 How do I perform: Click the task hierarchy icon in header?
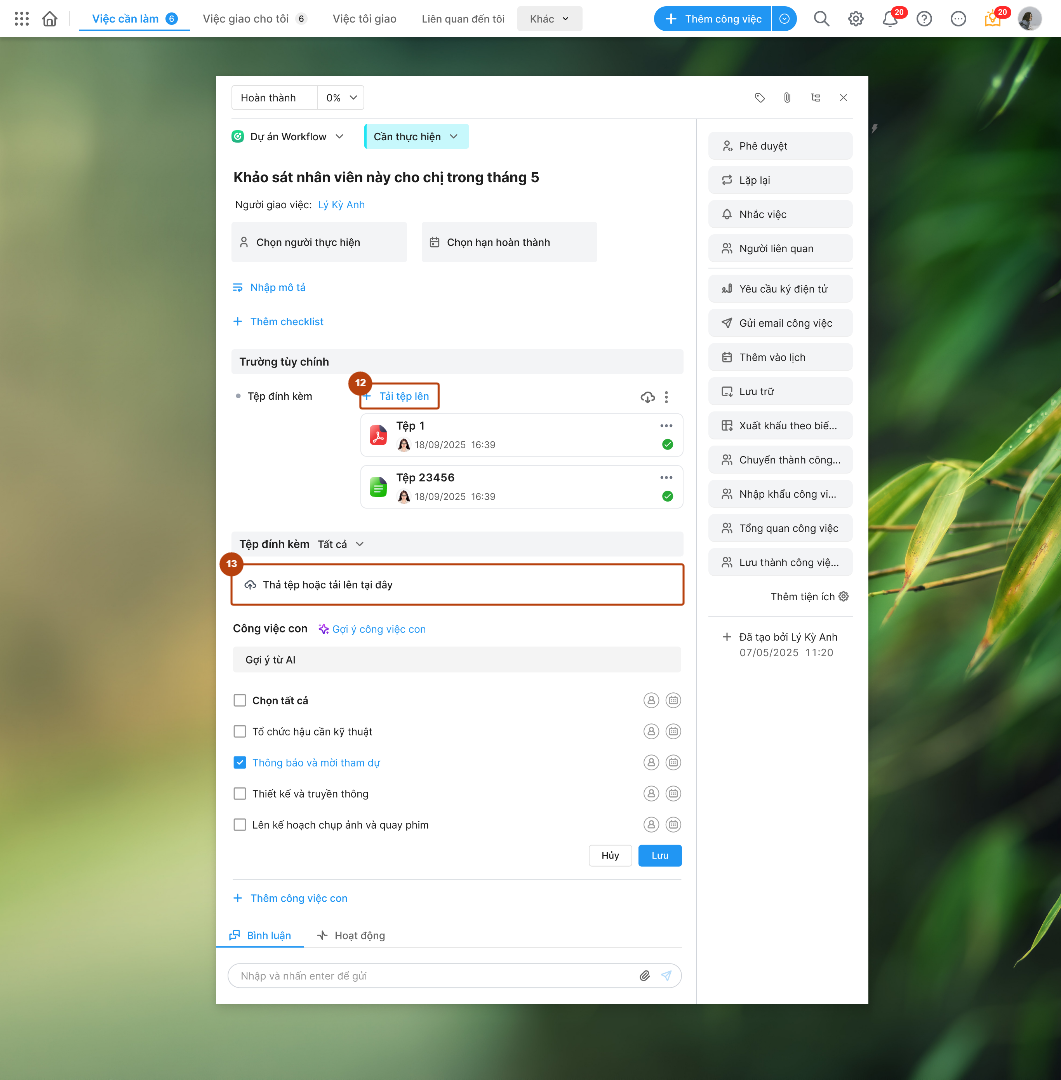pos(816,98)
